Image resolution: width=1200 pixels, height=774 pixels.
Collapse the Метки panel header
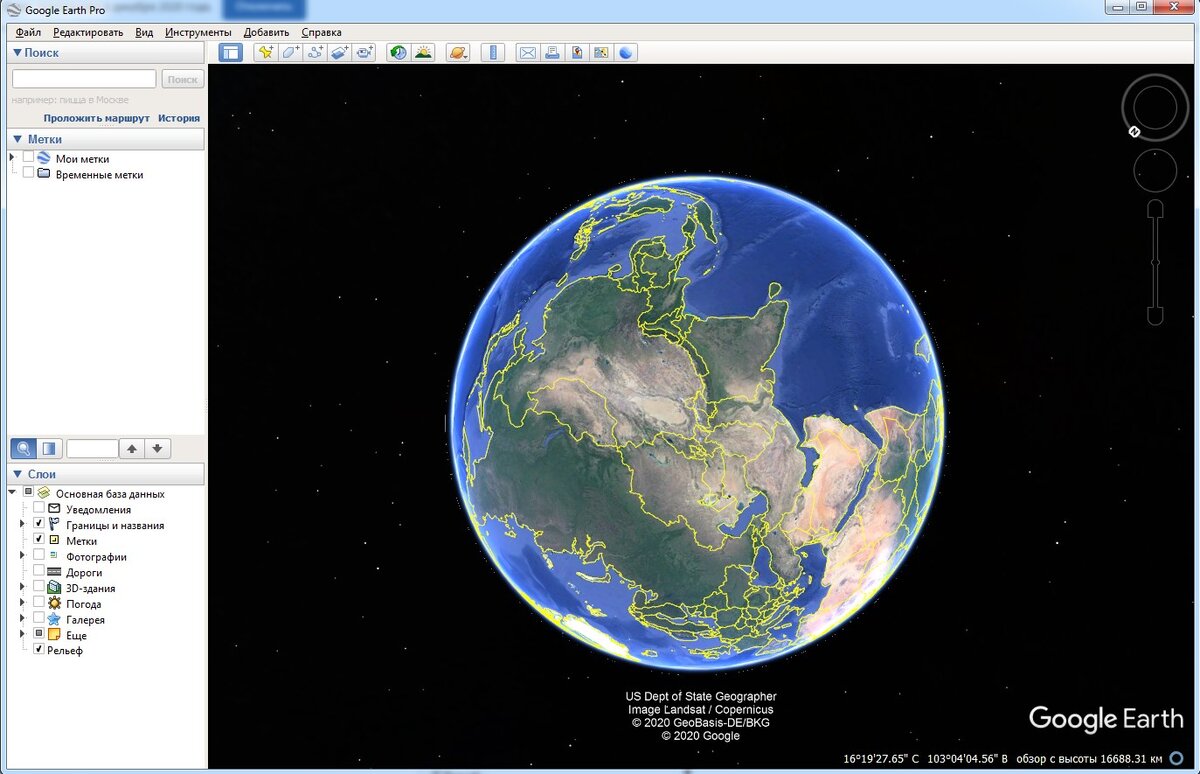tap(106, 140)
